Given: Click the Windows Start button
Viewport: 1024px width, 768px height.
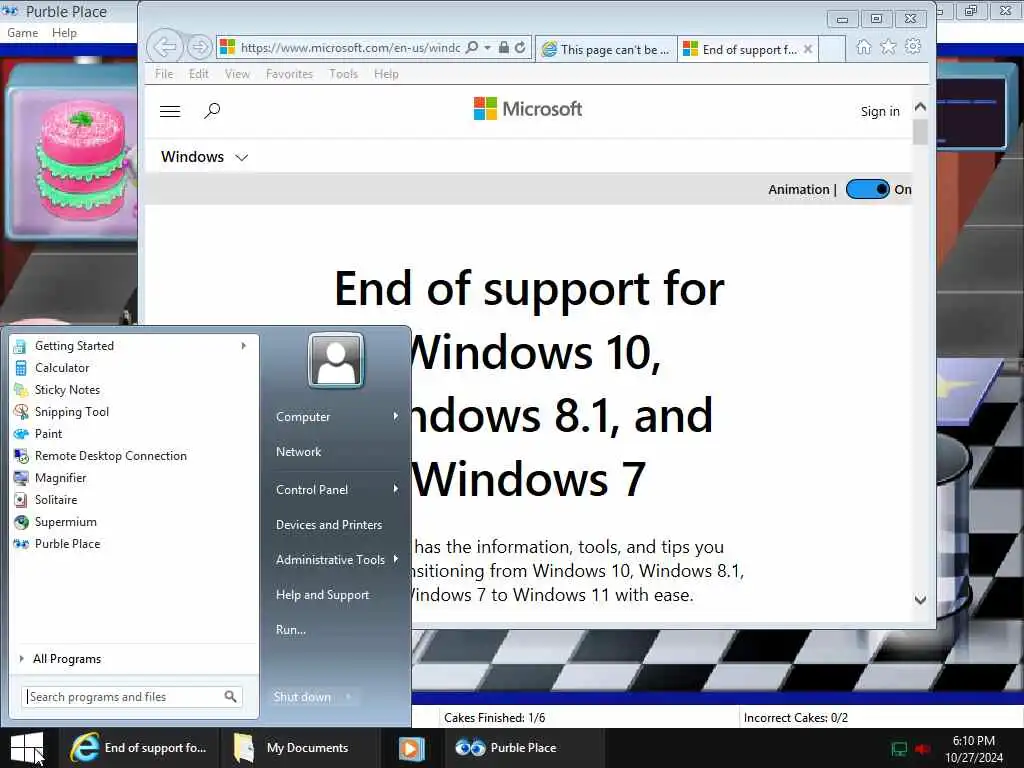Looking at the screenshot, I should (x=27, y=748).
